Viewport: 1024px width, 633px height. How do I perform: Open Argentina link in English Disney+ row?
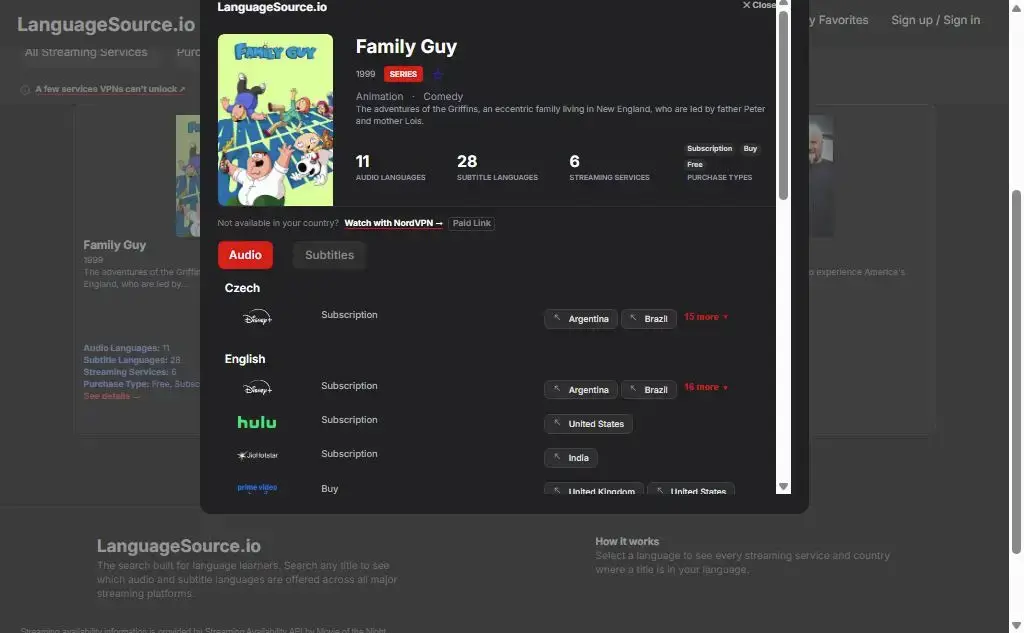click(581, 390)
